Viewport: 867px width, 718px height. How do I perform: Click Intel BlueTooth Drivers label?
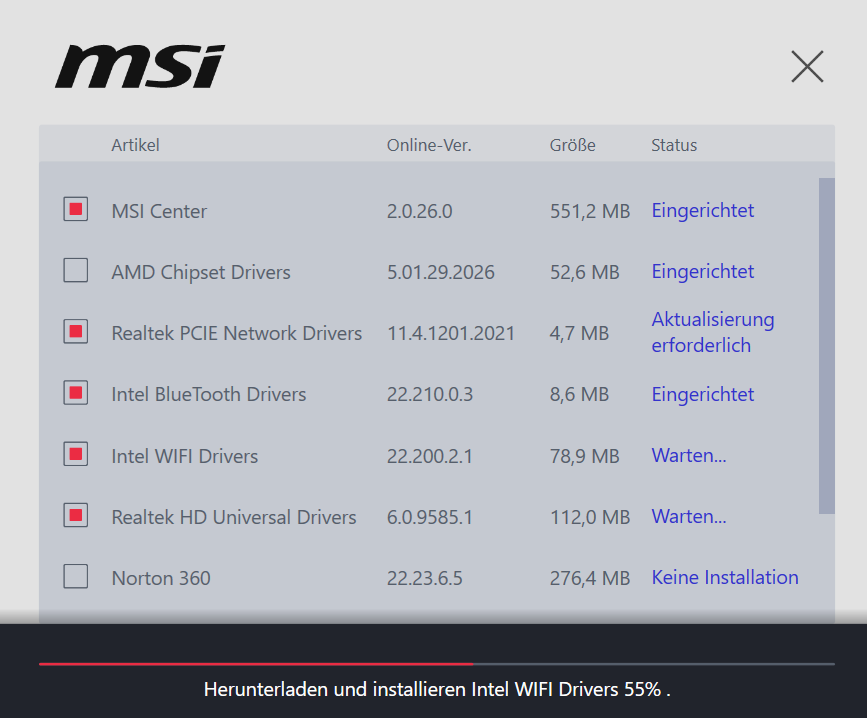pyautogui.click(x=208, y=394)
